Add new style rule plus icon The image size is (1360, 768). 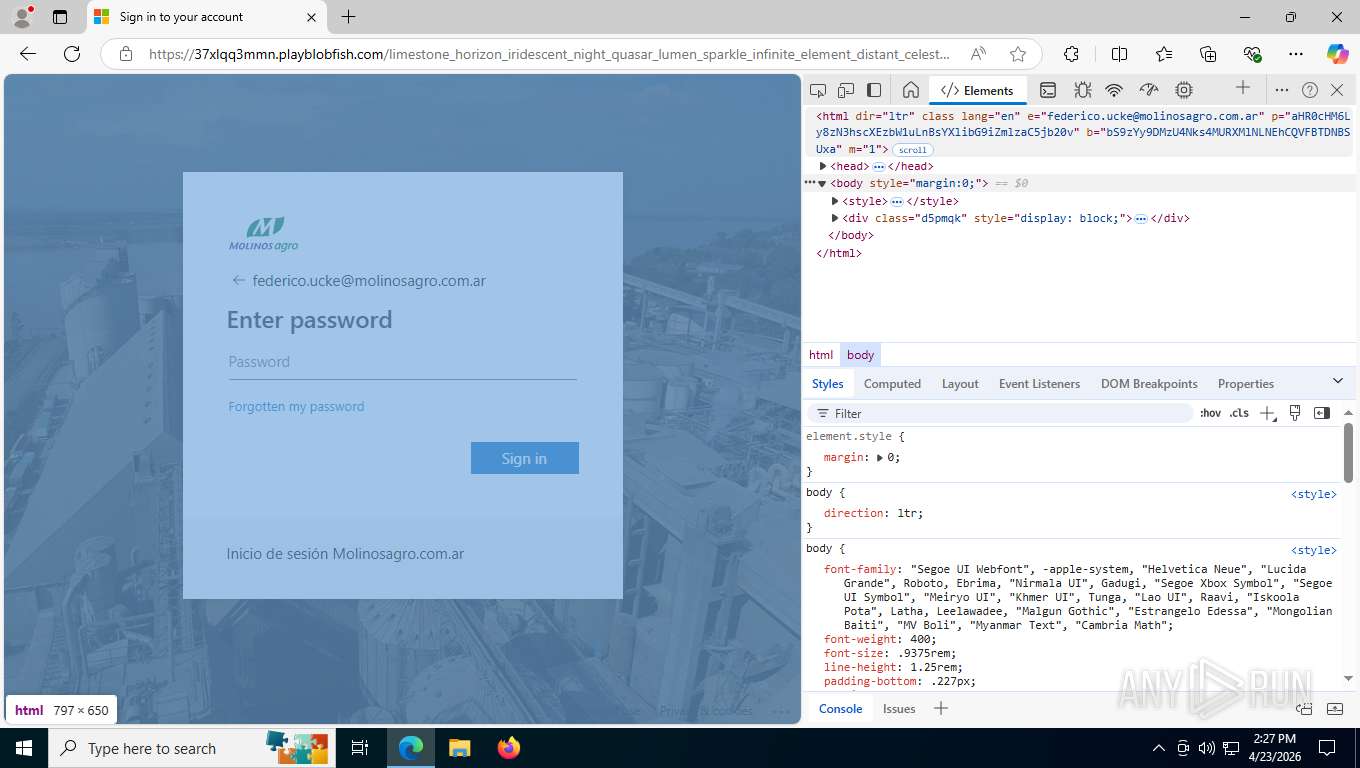coord(1267,413)
